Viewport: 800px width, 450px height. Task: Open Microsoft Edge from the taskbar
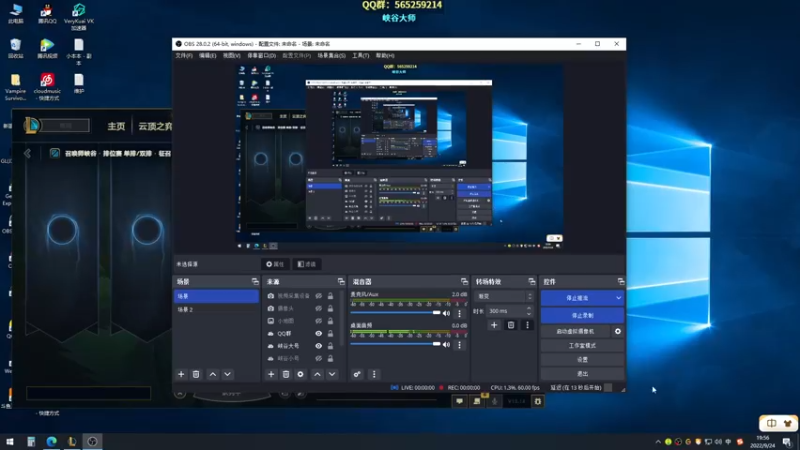click(52, 441)
